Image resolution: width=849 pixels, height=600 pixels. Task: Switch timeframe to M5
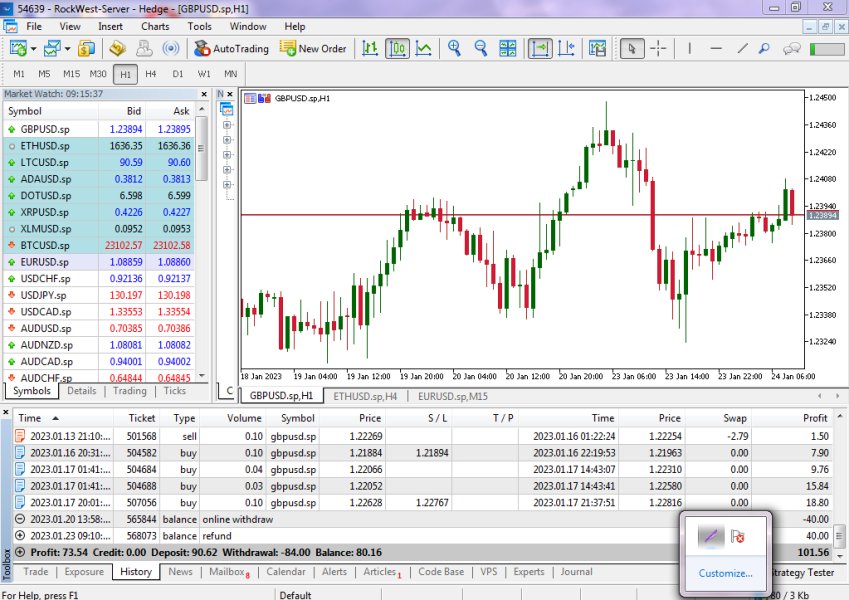coord(44,74)
